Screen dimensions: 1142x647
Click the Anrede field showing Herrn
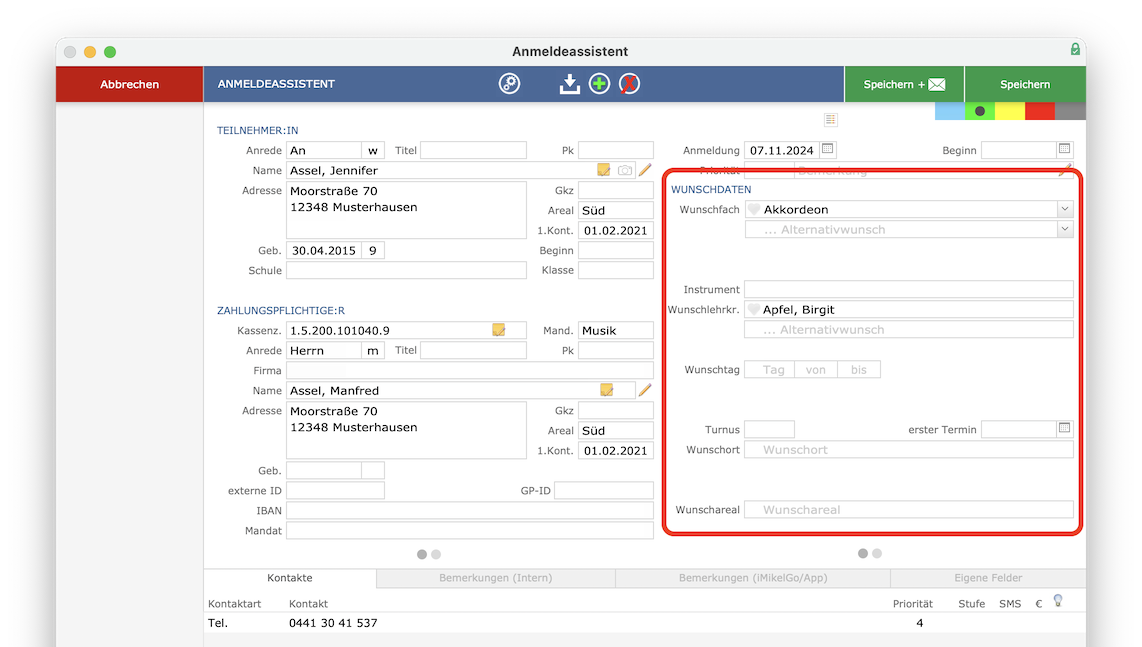click(x=324, y=350)
